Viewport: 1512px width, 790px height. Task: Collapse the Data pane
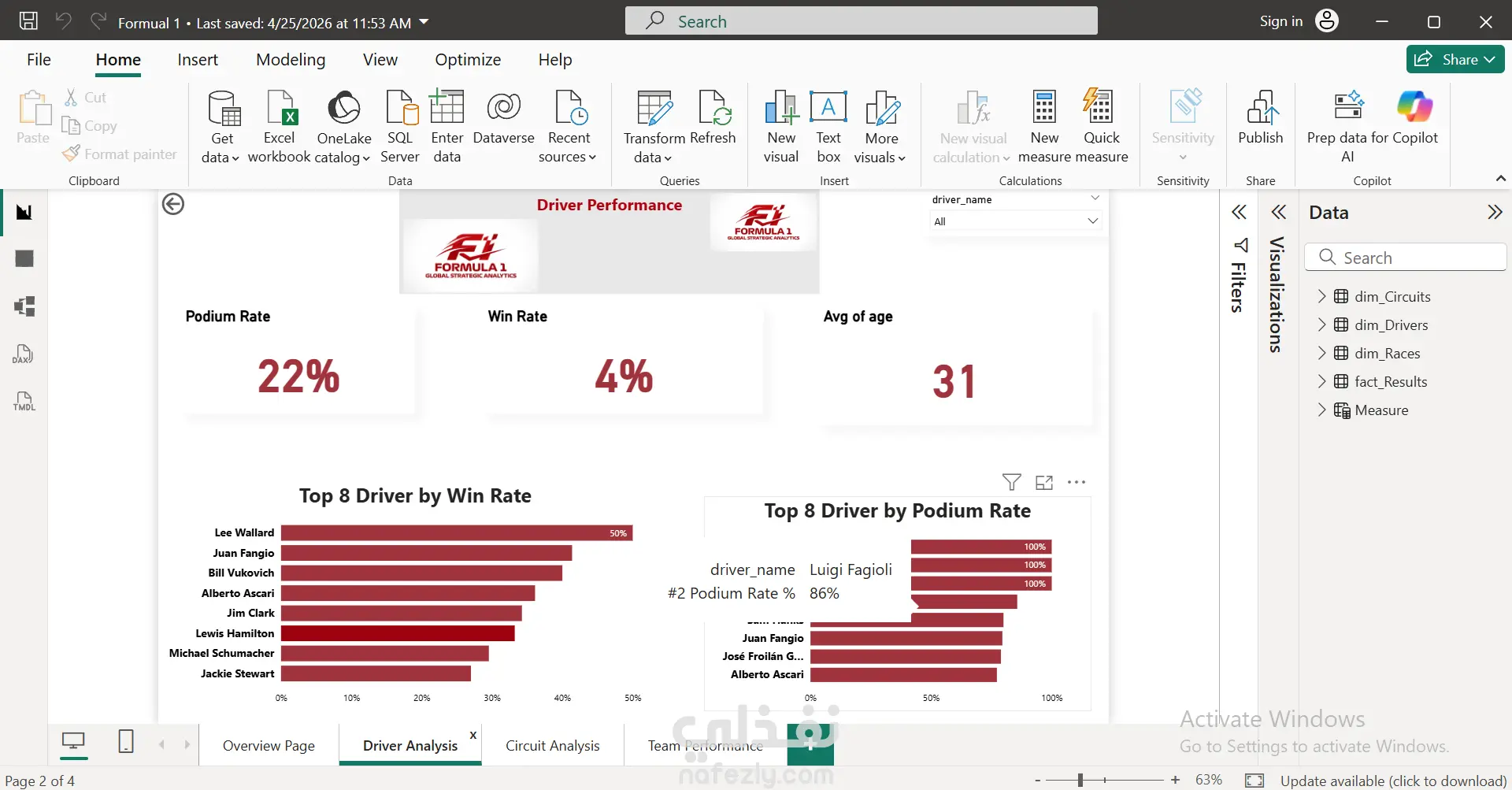tap(1495, 212)
